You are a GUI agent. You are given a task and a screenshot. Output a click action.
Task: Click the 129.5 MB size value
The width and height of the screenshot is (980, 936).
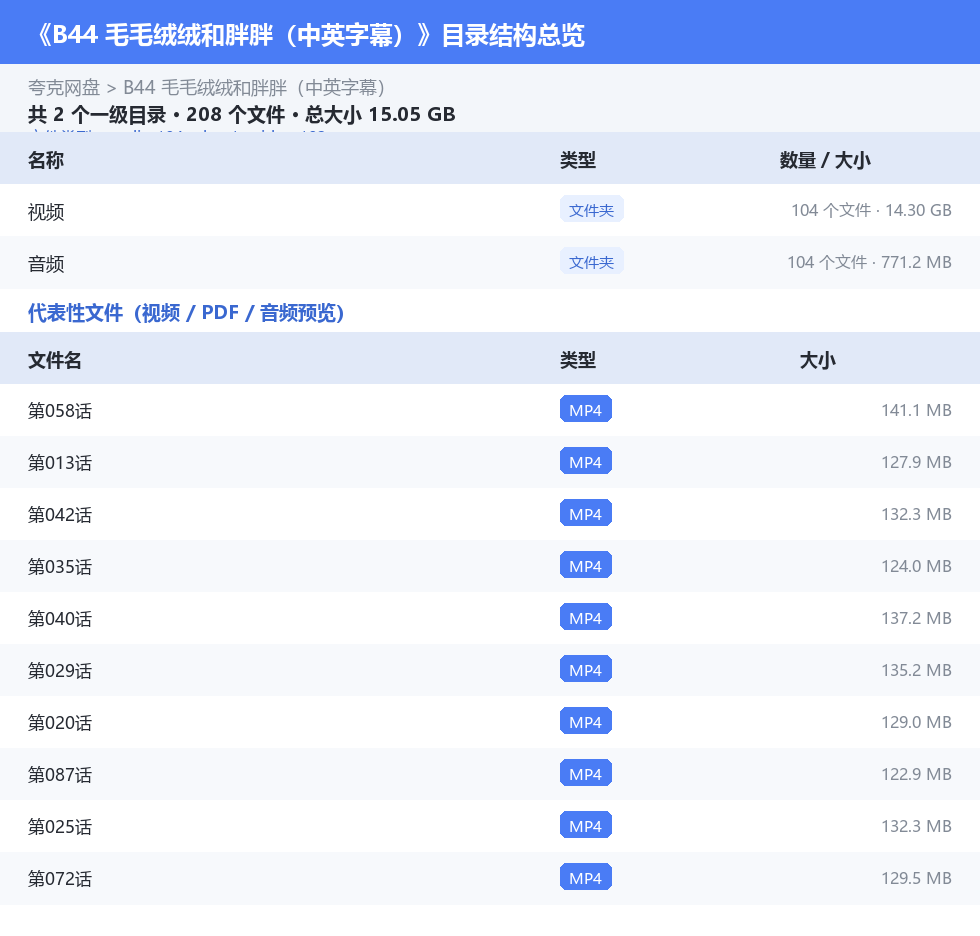tap(916, 878)
